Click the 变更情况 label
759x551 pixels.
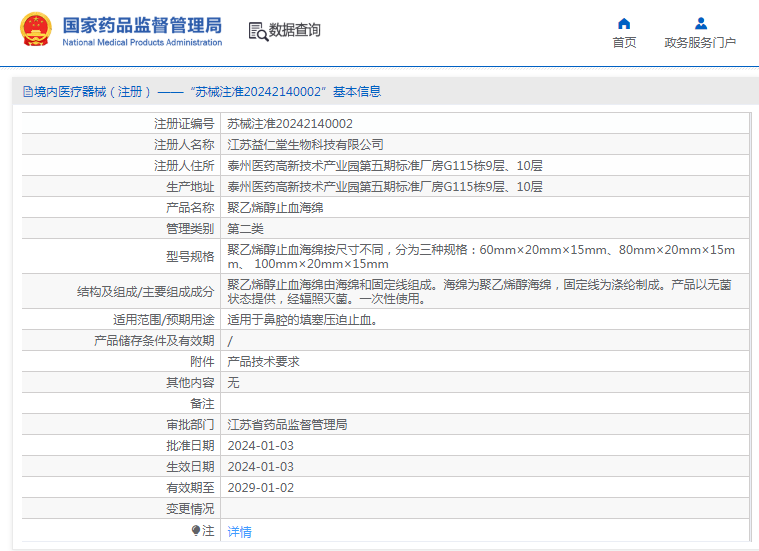click(190, 509)
